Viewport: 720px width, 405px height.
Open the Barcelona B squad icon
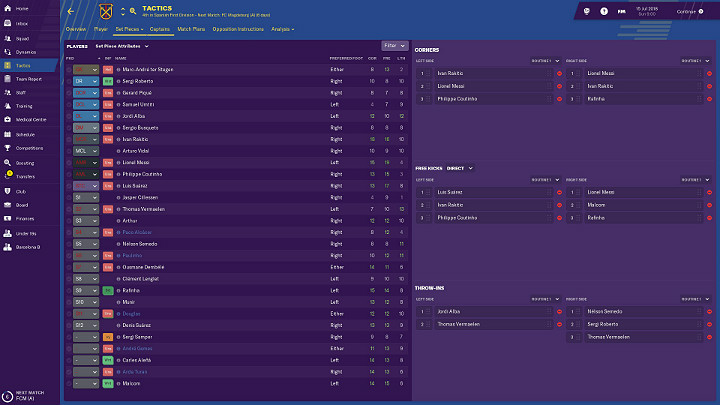click(8, 247)
